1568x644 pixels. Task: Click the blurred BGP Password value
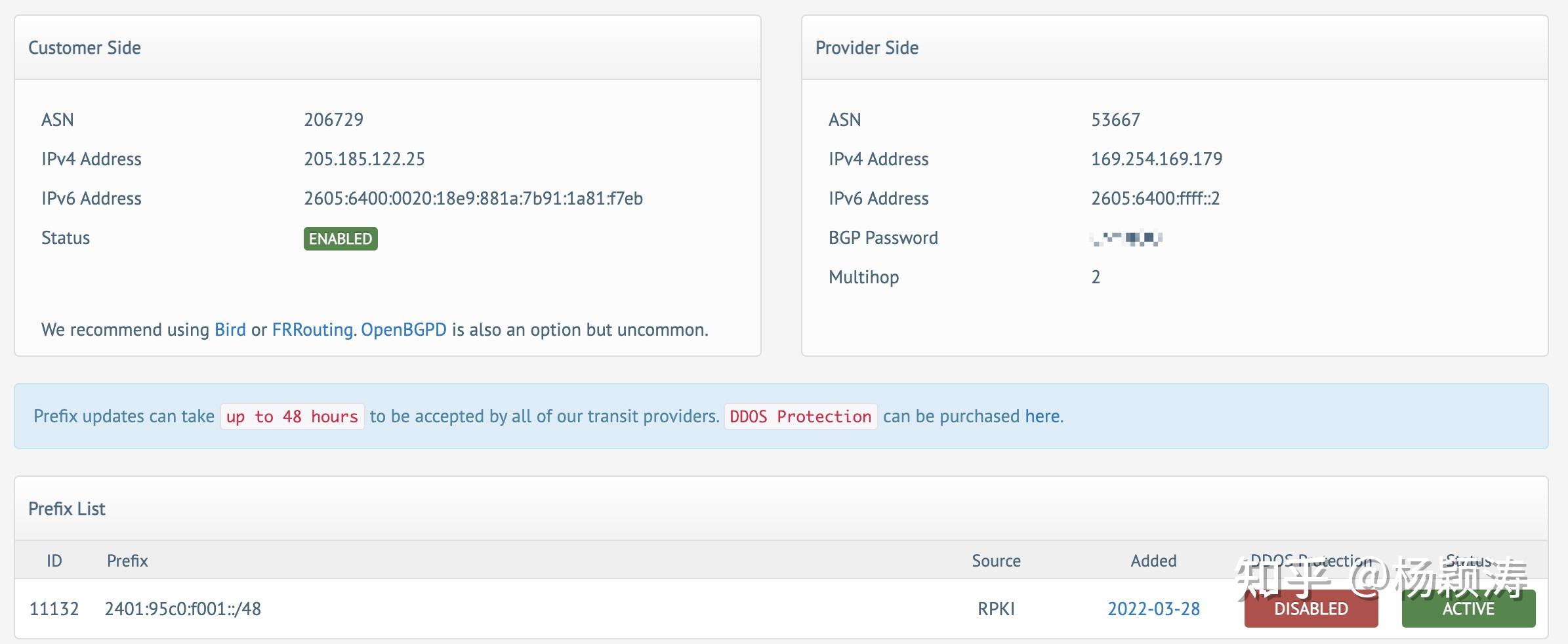click(x=1126, y=238)
